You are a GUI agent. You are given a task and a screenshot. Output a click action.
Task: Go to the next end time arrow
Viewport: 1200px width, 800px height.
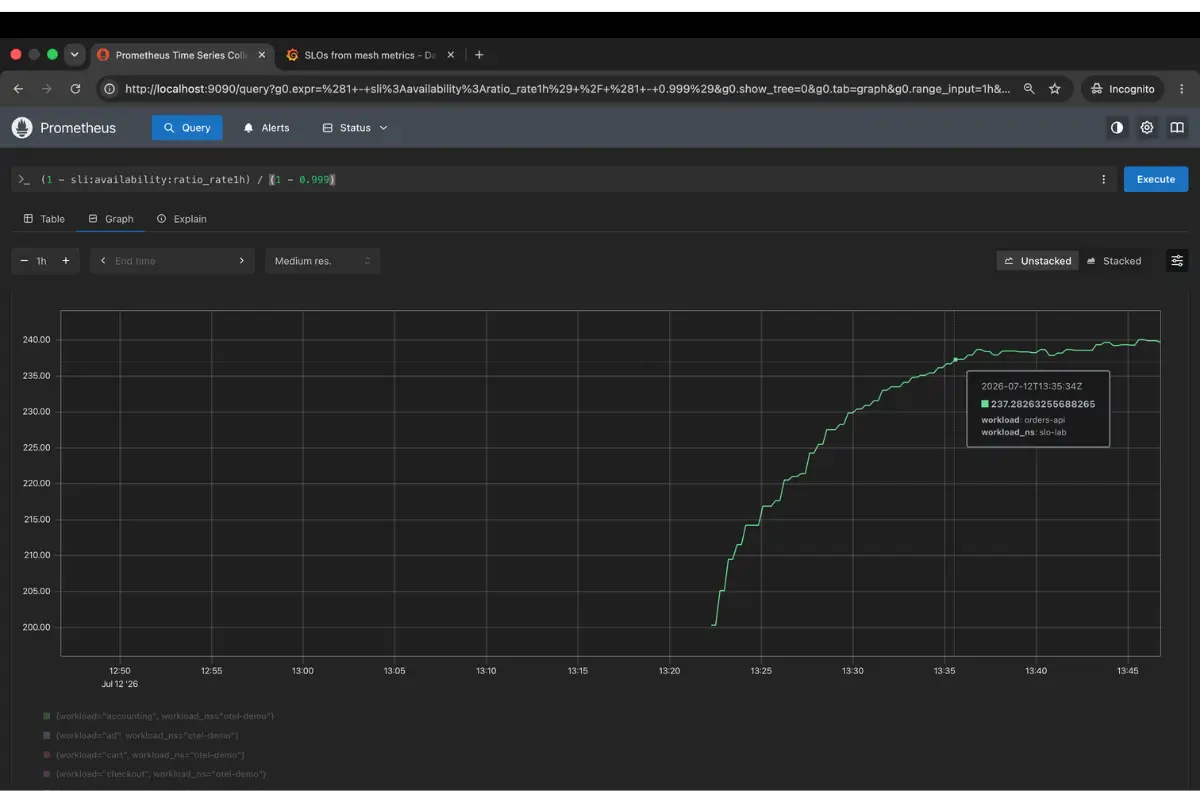(x=241, y=261)
